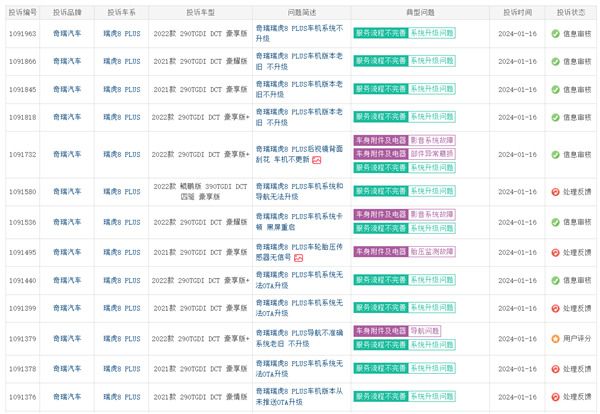
Task: Click 车身附件及电器 tag in row 1091495
Action: point(381,252)
